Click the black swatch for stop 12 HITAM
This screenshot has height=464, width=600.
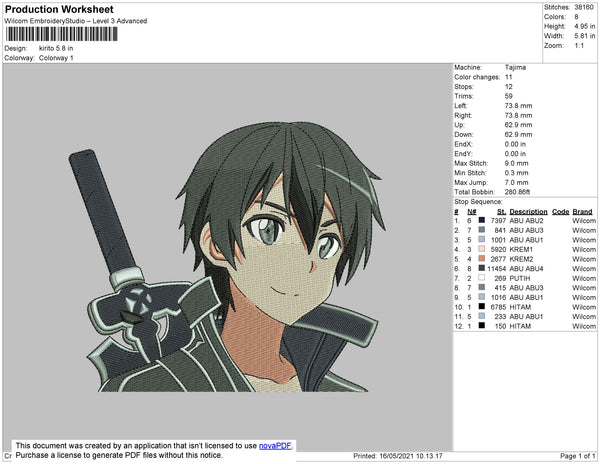point(482,326)
